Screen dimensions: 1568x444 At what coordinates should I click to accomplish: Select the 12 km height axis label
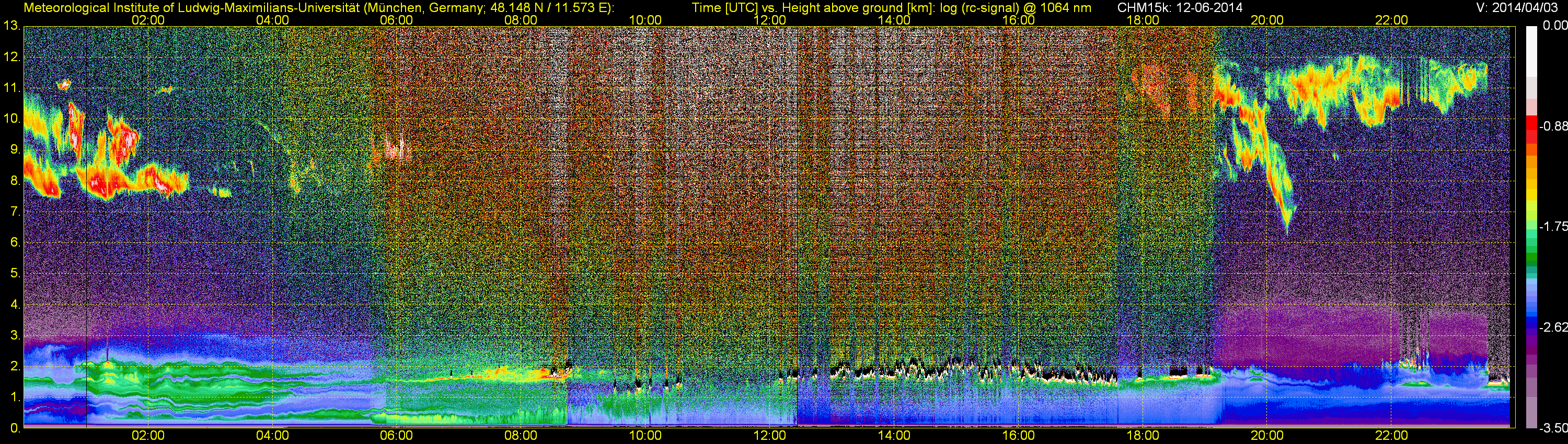[x=11, y=57]
